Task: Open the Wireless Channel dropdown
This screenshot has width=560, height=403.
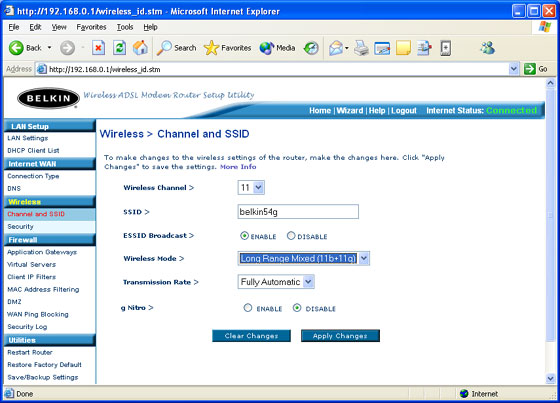Action: [251, 188]
